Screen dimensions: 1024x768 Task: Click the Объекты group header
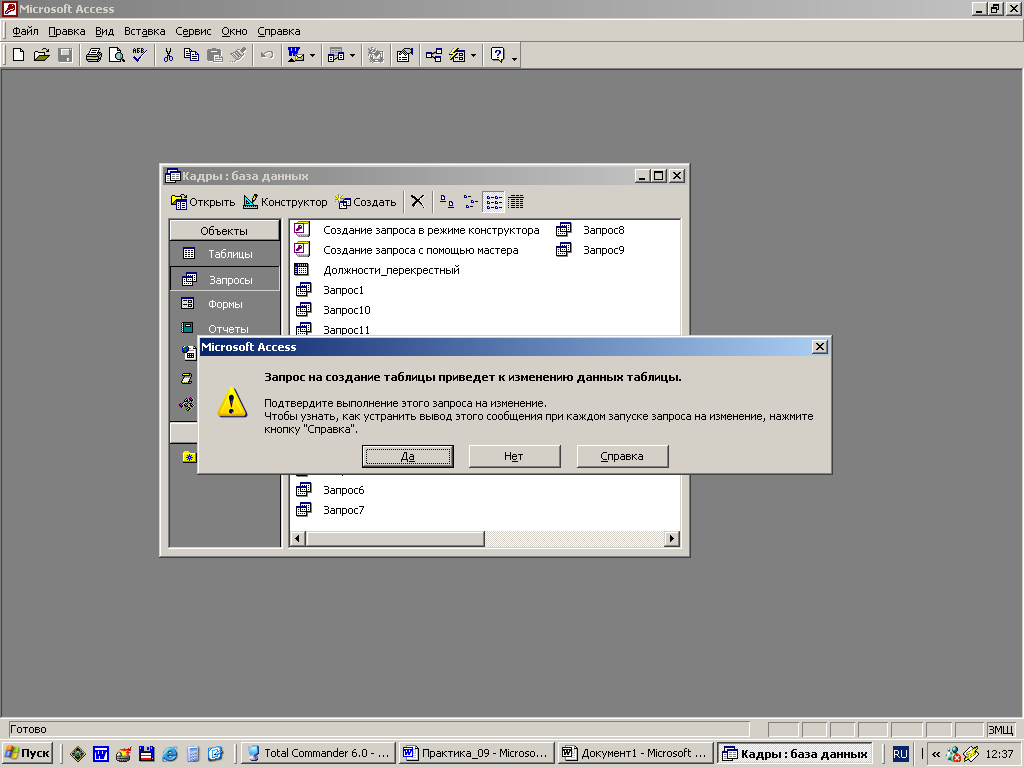point(224,231)
